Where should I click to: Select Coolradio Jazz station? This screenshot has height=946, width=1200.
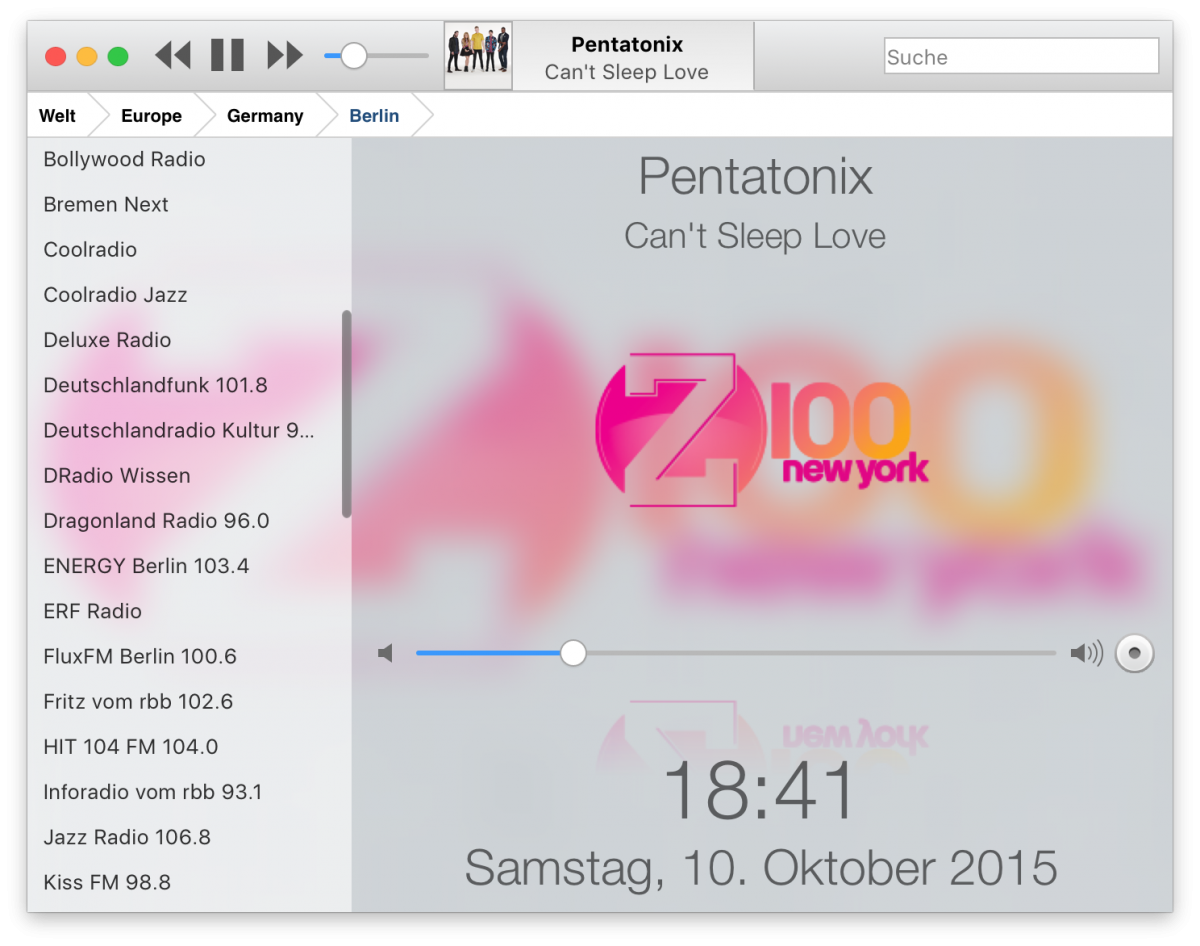point(189,295)
